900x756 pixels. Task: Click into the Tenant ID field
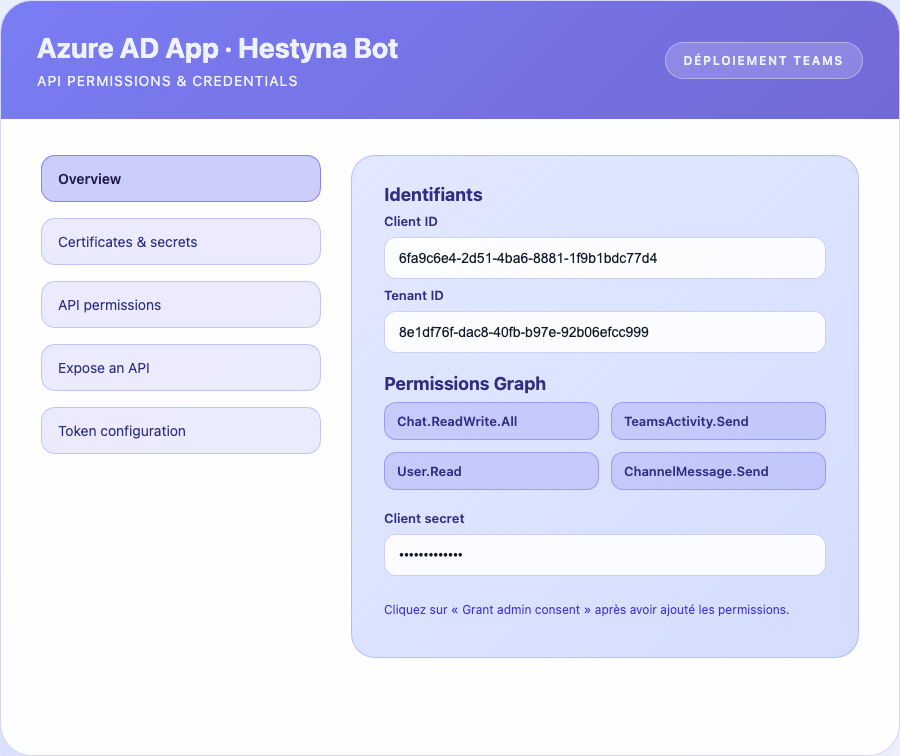click(604, 332)
